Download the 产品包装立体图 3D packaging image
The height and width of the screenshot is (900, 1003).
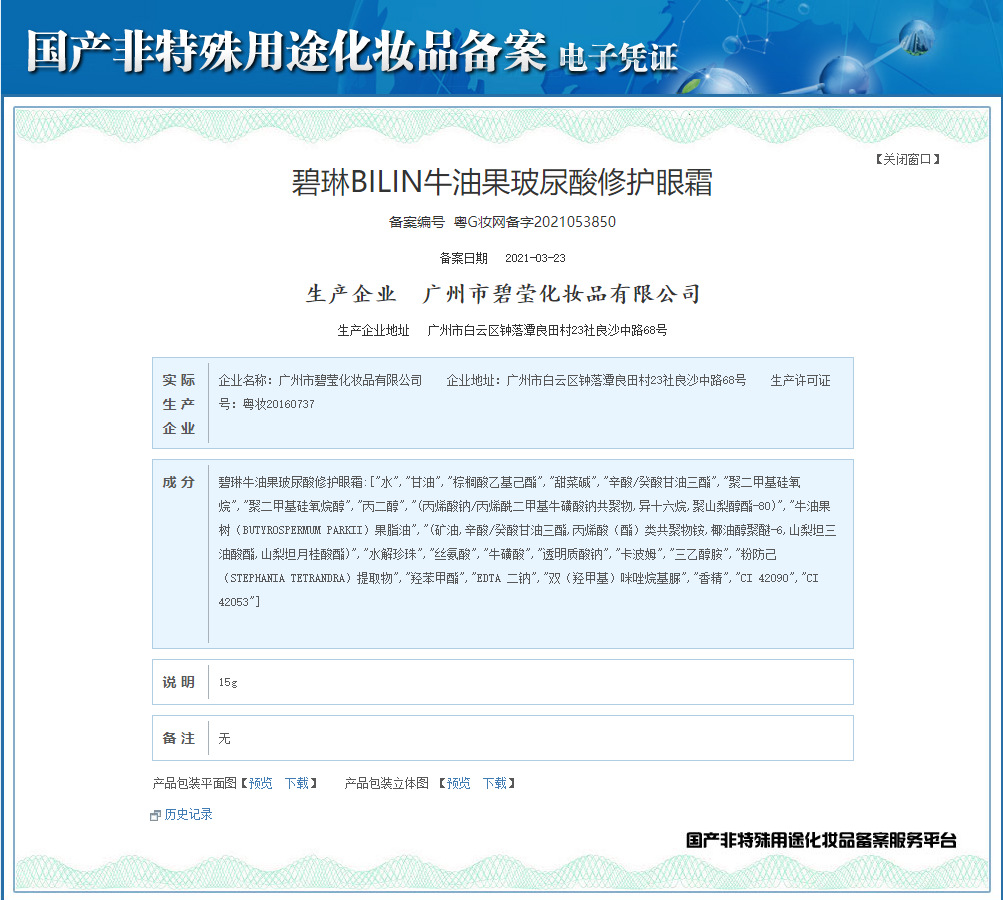(494, 783)
